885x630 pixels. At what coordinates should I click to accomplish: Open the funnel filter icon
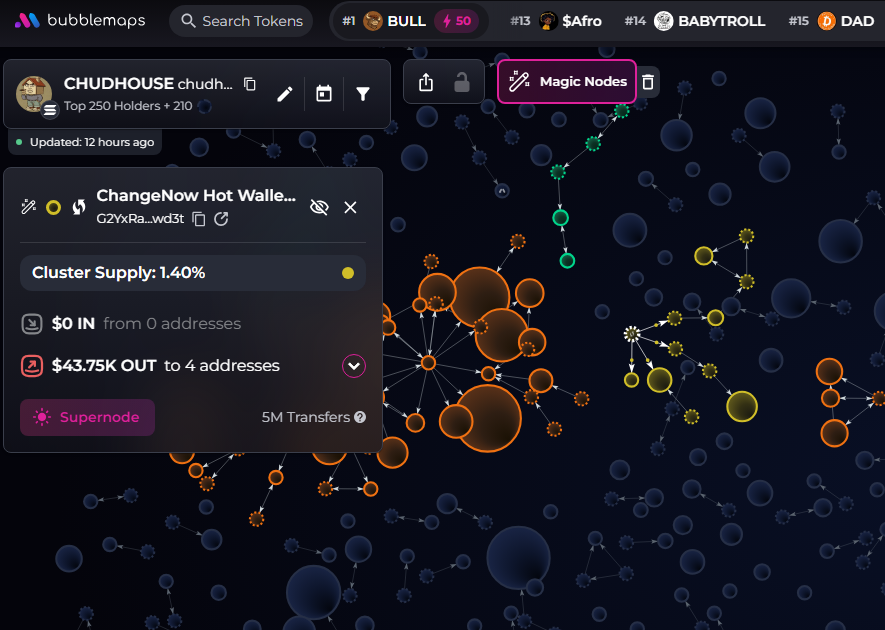coord(363,94)
